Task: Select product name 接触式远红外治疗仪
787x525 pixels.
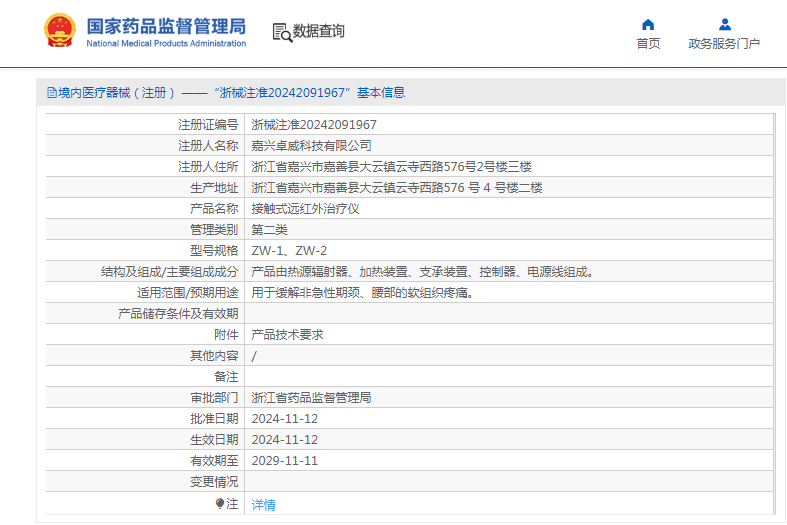Action: (x=305, y=209)
